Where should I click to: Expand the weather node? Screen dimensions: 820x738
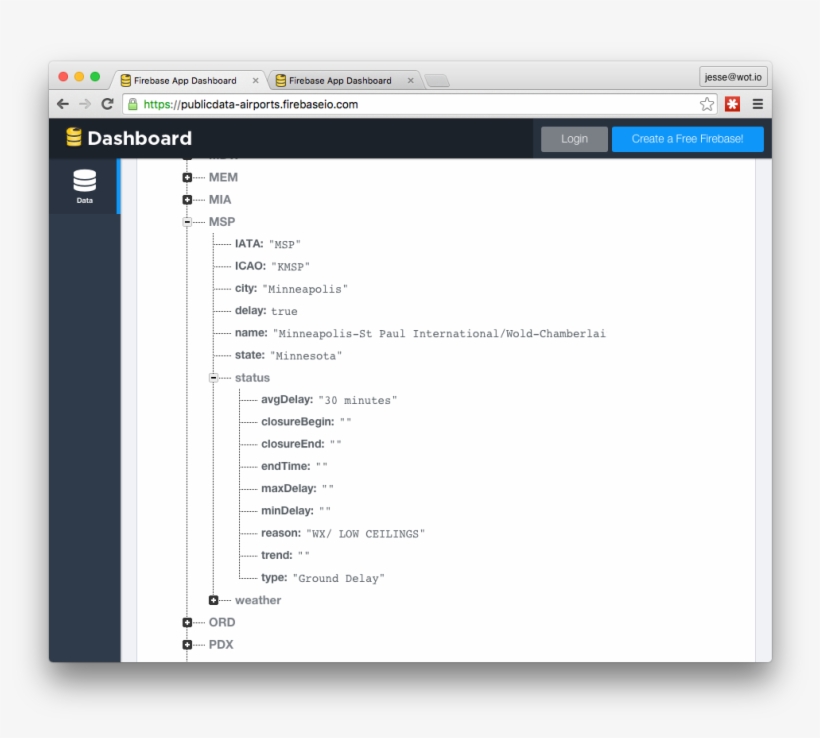(x=213, y=600)
